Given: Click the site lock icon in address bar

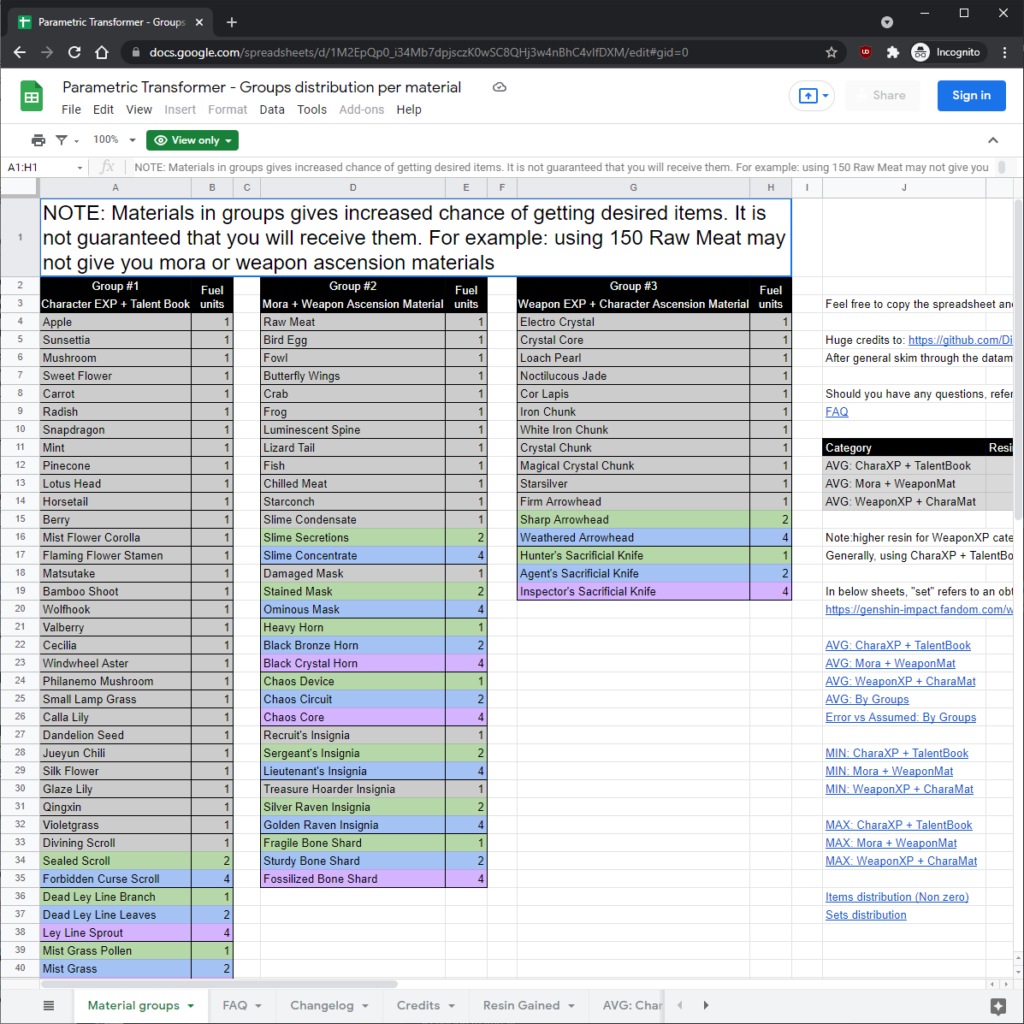Looking at the screenshot, I should 136,52.
